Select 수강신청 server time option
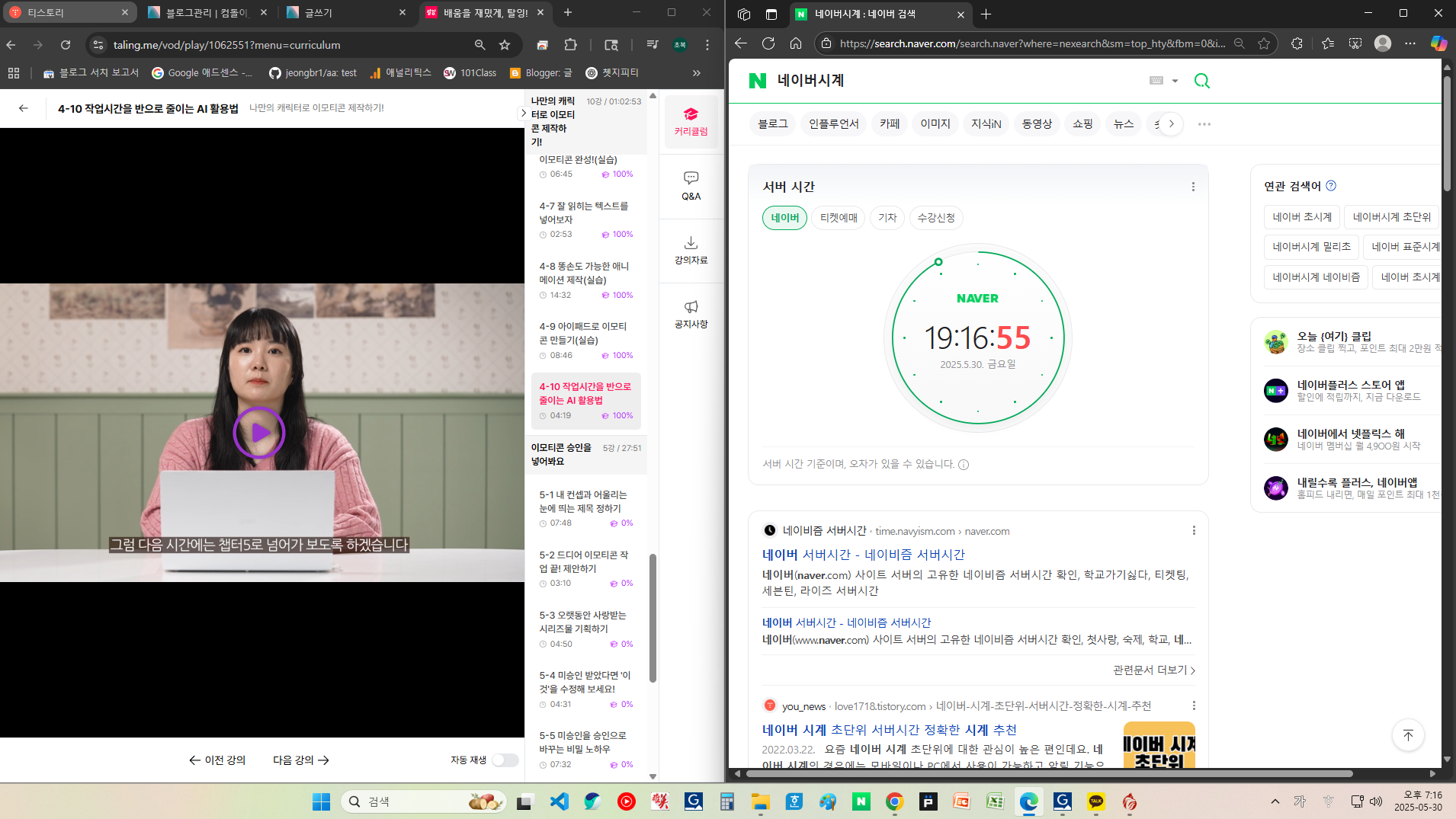1456x819 pixels. pyautogui.click(x=936, y=218)
